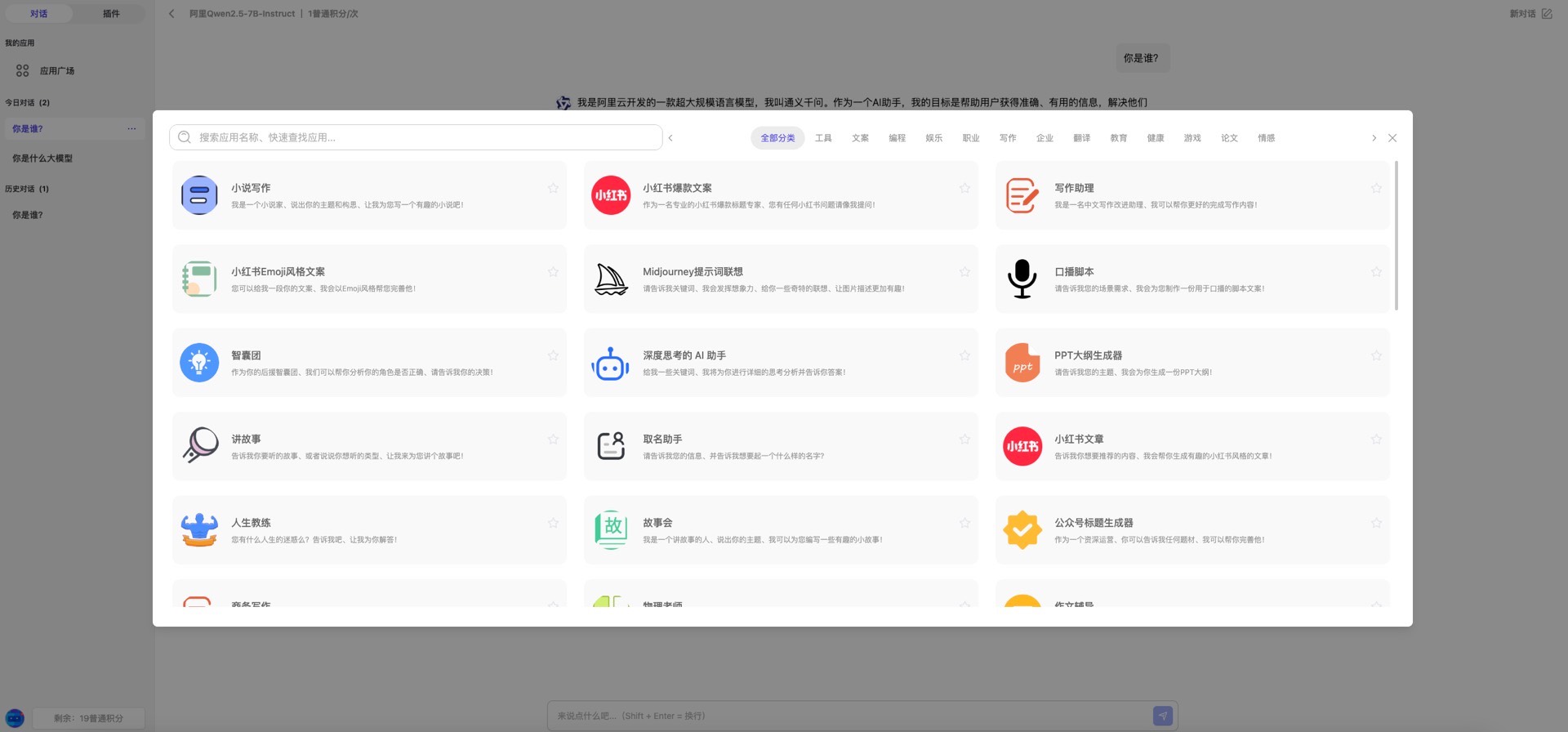The height and width of the screenshot is (732, 1568).
Task: Open the Midjourney提示词联想 sailboat icon
Action: [611, 279]
